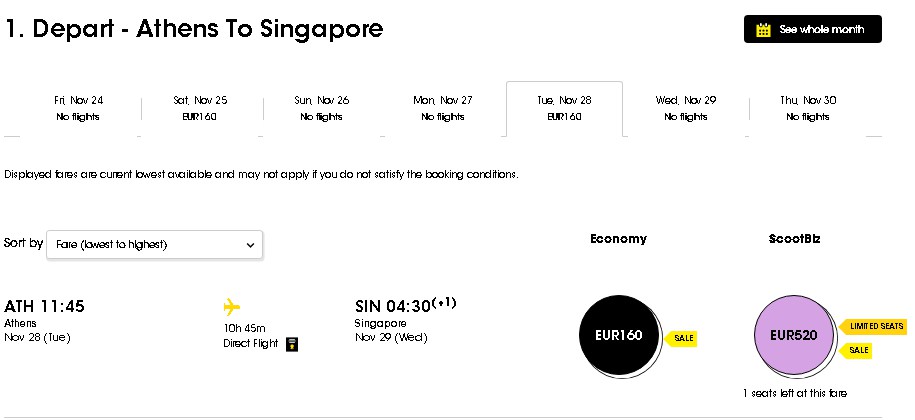Click the Direct Flight label
The height and width of the screenshot is (420, 915).
pyautogui.click(x=251, y=344)
